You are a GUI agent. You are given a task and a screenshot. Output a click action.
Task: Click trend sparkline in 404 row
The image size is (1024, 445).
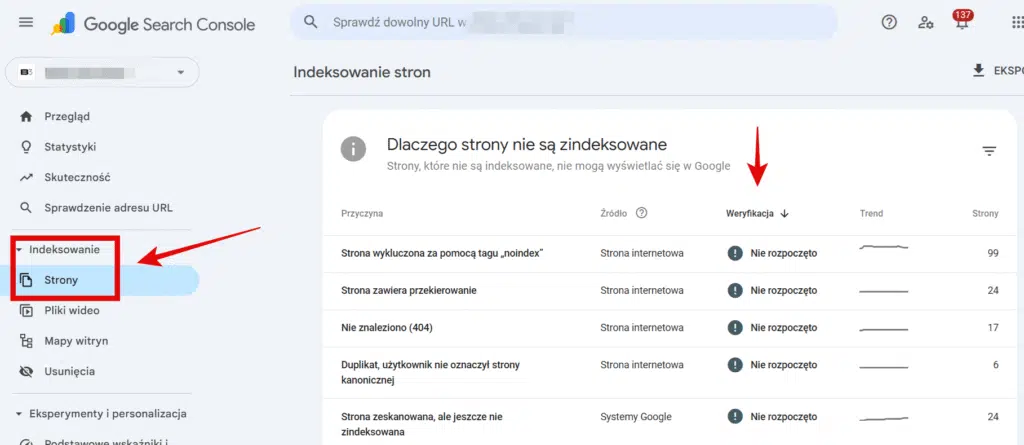coord(884,329)
